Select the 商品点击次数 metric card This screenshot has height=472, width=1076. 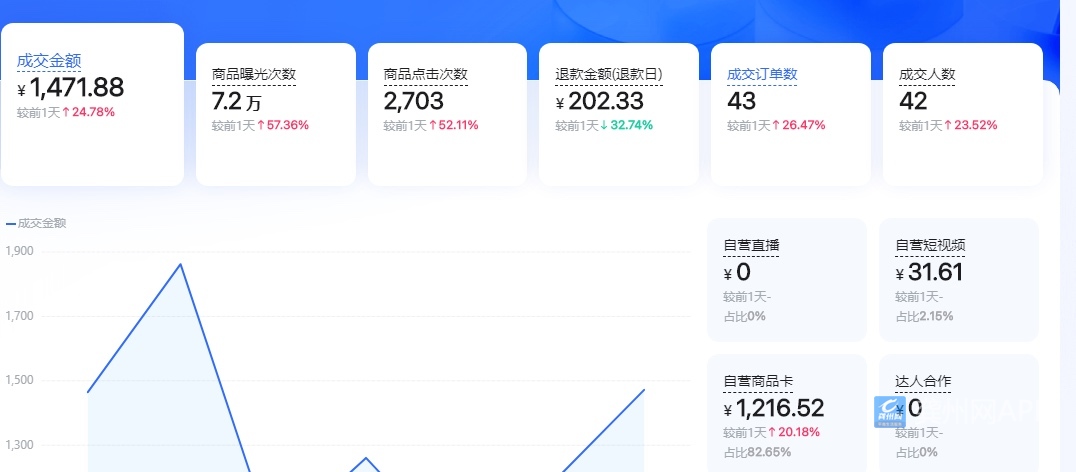click(447, 115)
